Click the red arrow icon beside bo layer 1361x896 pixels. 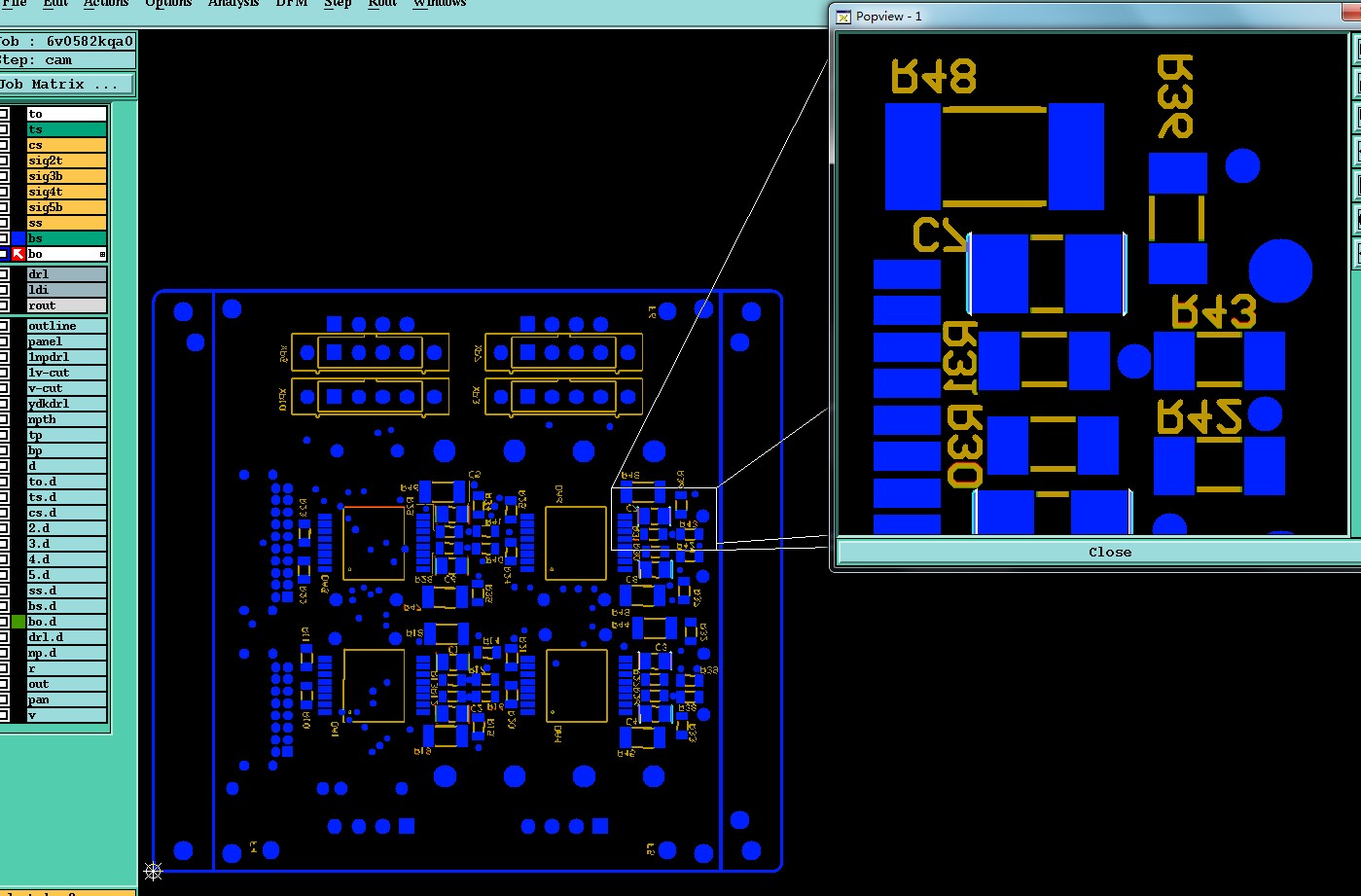point(18,254)
